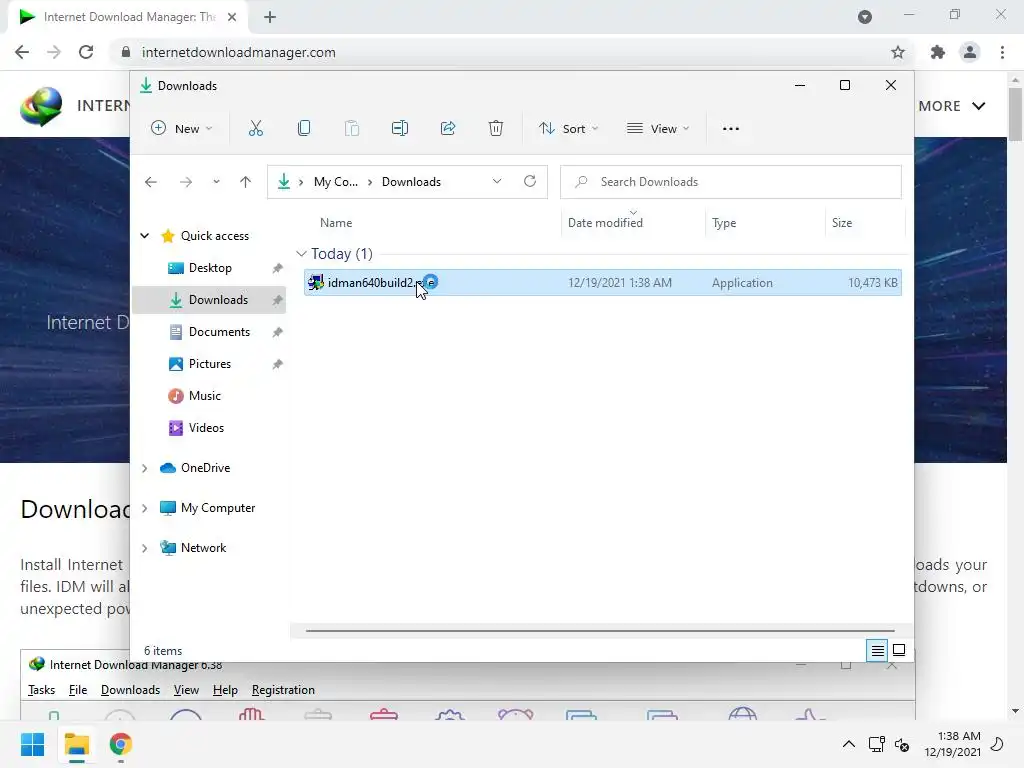Open Chrome three-dot menu
This screenshot has height=768, width=1024.
pyautogui.click(x=1002, y=52)
